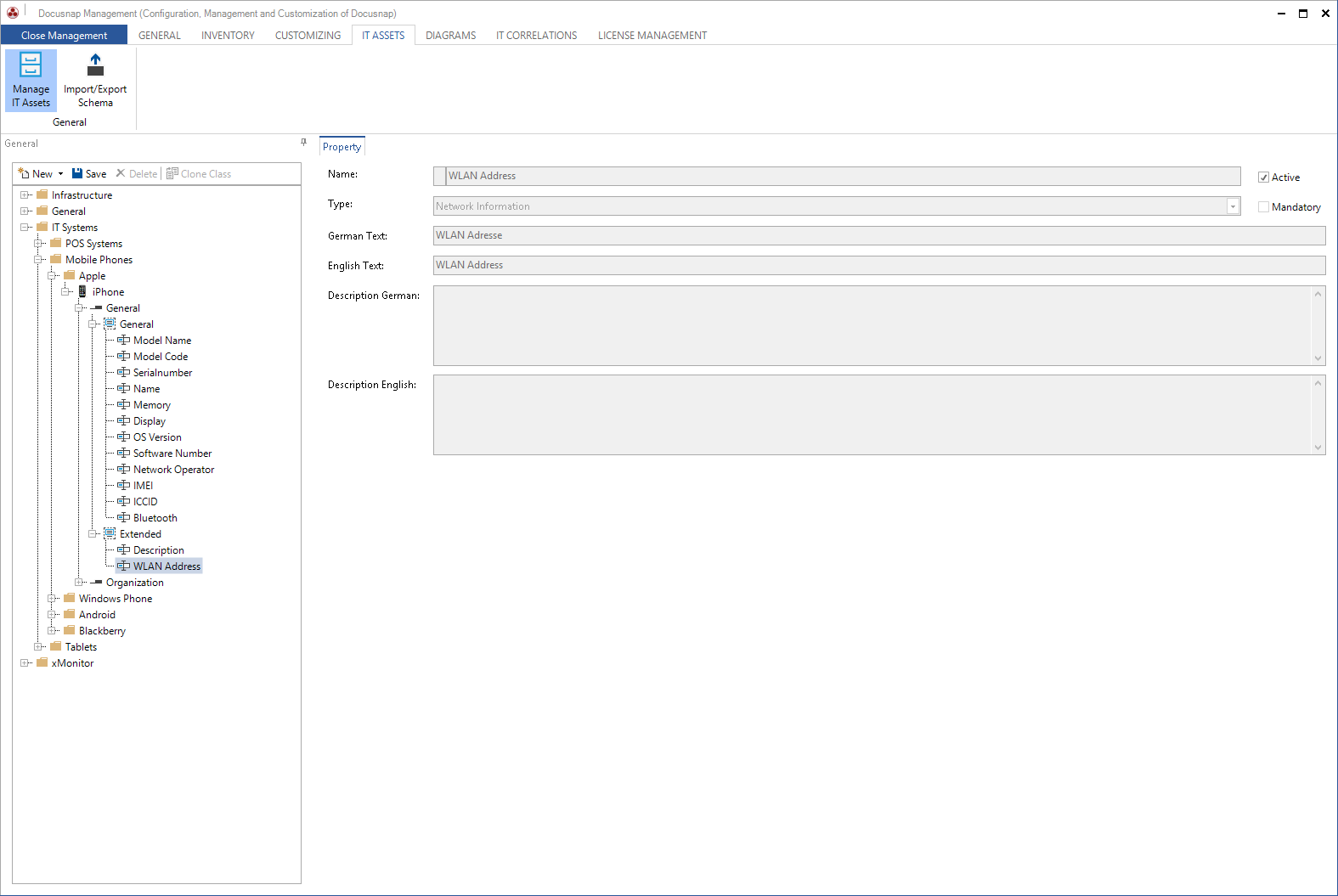Image resolution: width=1338 pixels, height=896 pixels.
Task: Click the Bluetooth property icon
Action: pos(124,517)
